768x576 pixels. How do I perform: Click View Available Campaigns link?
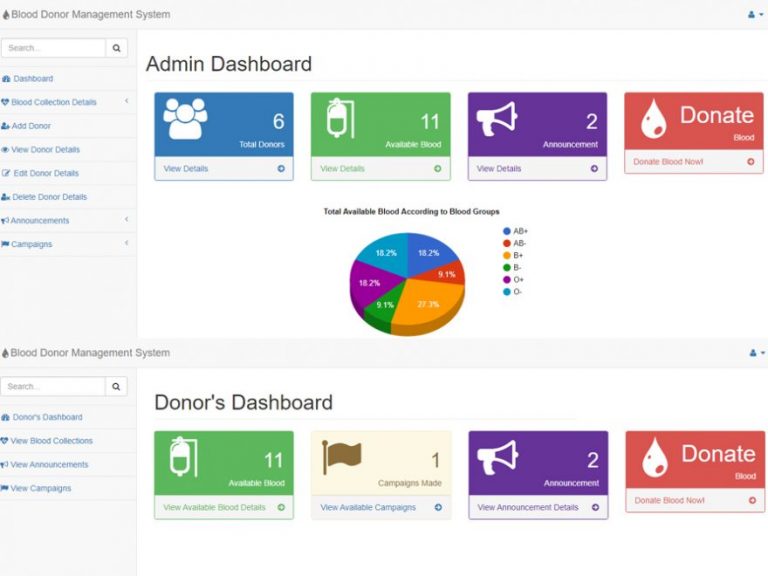tap(368, 508)
